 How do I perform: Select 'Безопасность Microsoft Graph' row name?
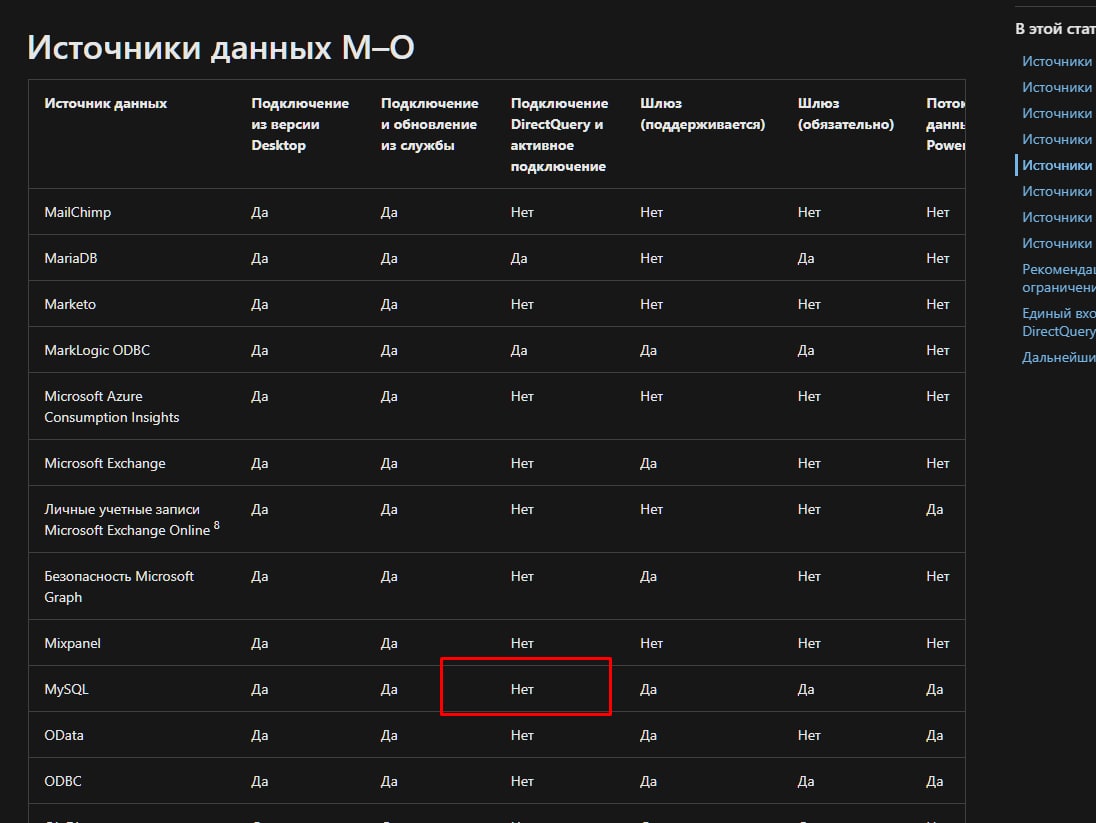tap(119, 587)
